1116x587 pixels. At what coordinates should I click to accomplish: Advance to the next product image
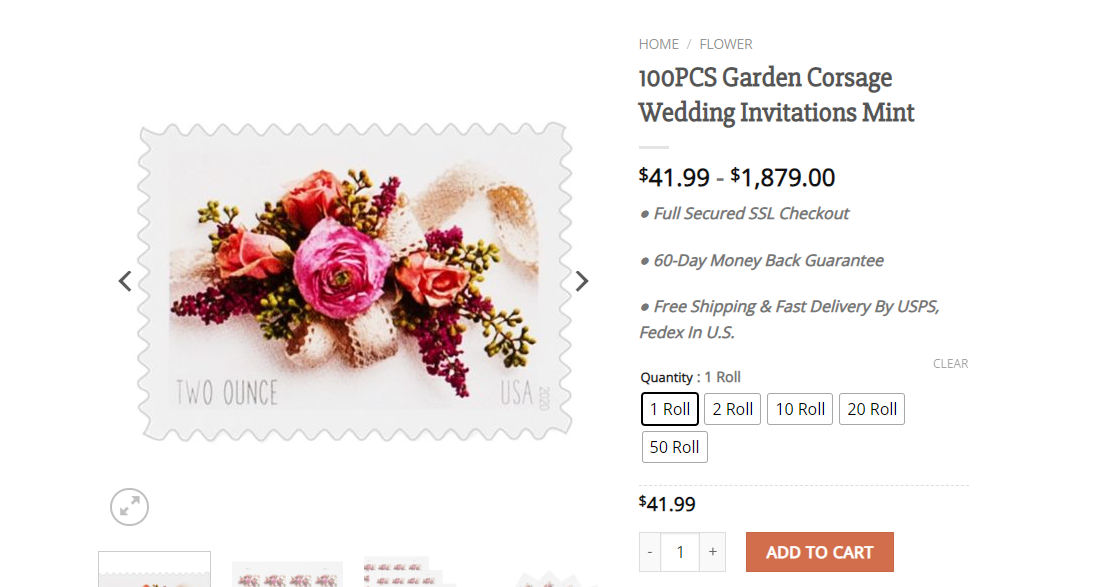pyautogui.click(x=582, y=281)
